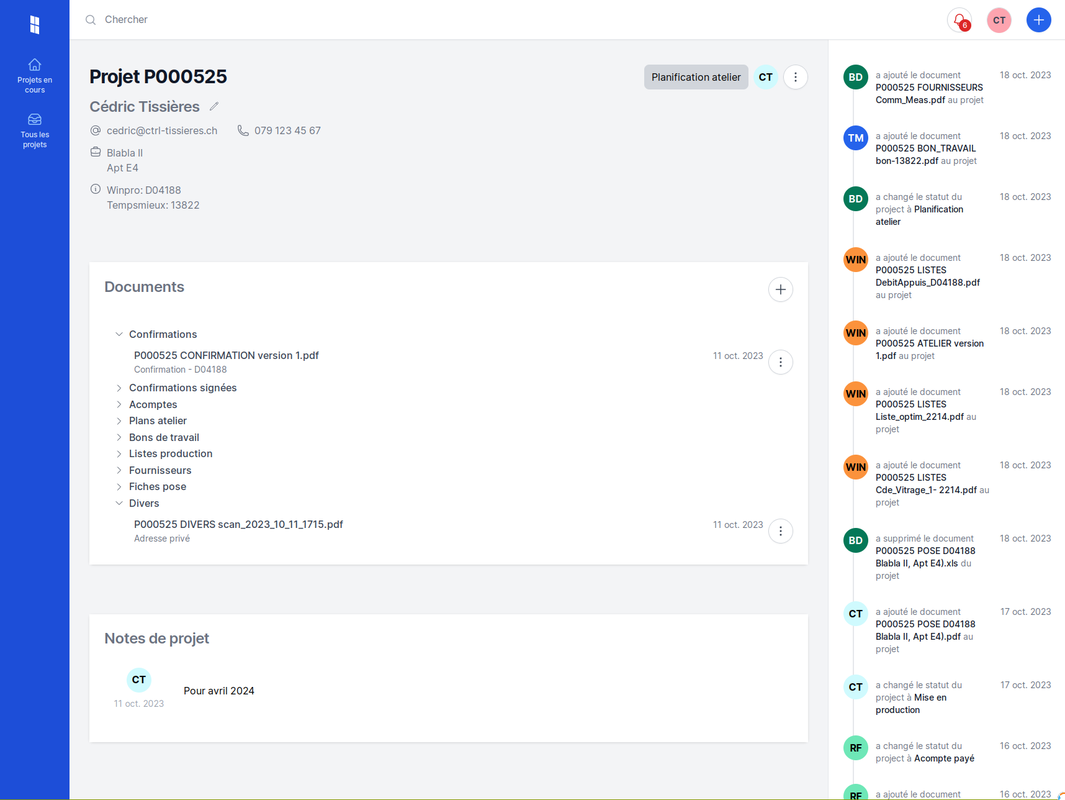Open P000525 CONFIRMATION version 1.pdf document
1065x800 pixels.
pyautogui.click(x=226, y=356)
